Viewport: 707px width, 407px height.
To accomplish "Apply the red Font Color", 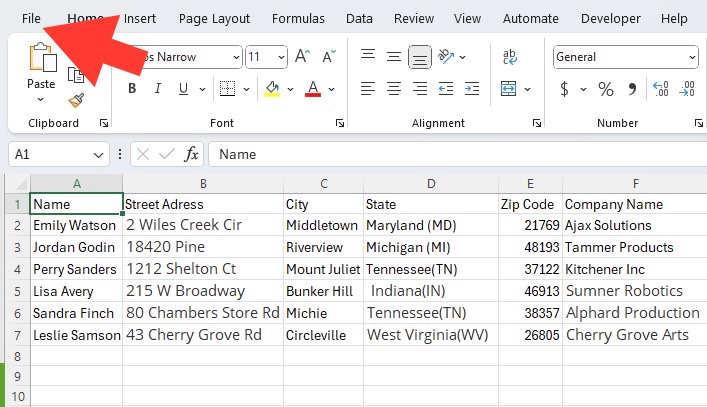I will click(x=313, y=89).
